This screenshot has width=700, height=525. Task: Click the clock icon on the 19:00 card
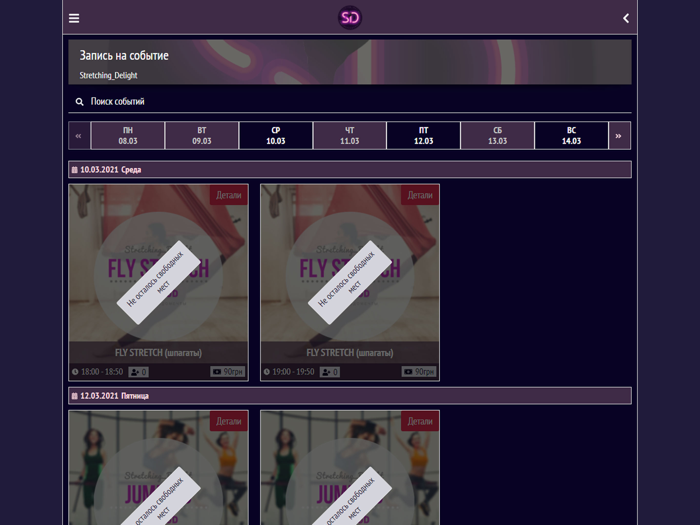click(x=267, y=371)
